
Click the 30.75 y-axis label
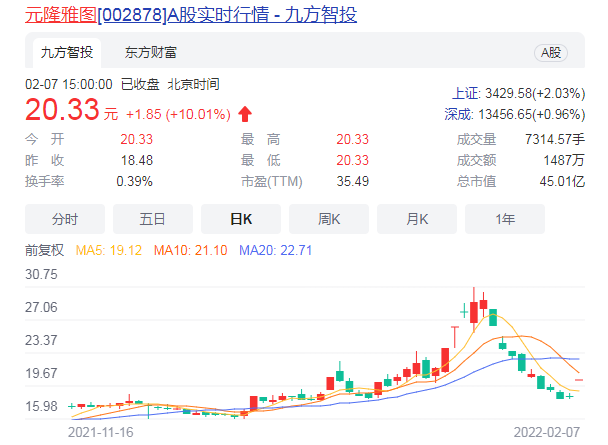[41, 274]
